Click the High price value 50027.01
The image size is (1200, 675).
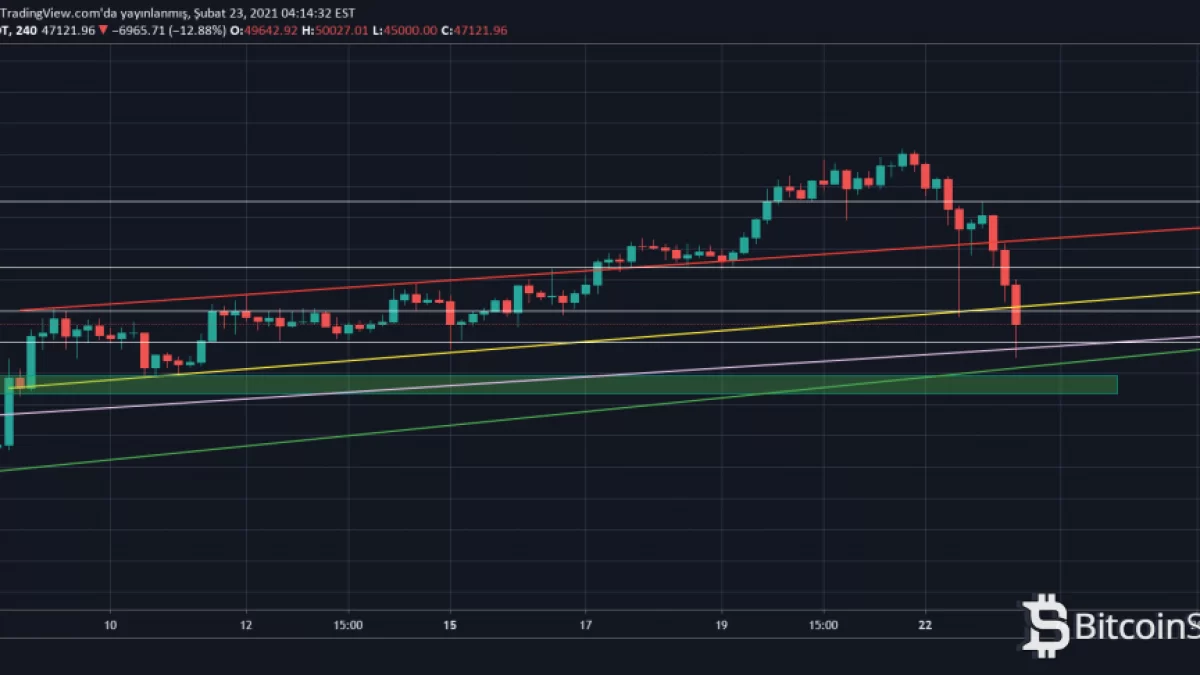(x=344, y=31)
